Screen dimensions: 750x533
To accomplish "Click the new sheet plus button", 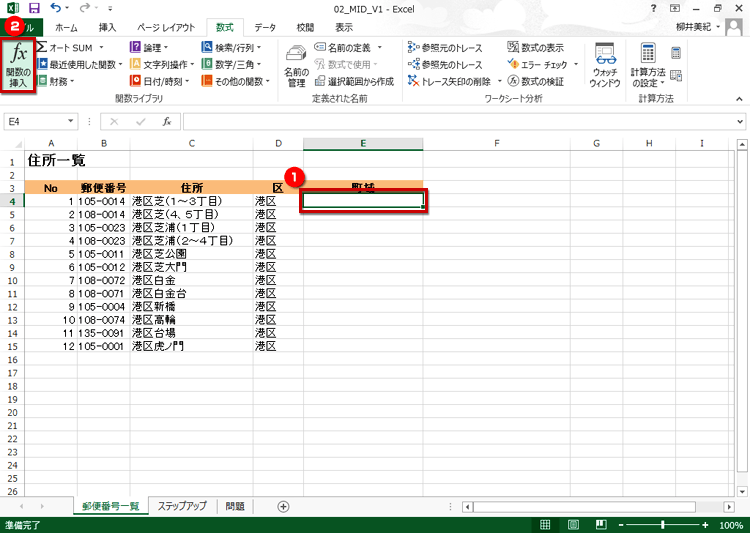I will tap(283, 506).
